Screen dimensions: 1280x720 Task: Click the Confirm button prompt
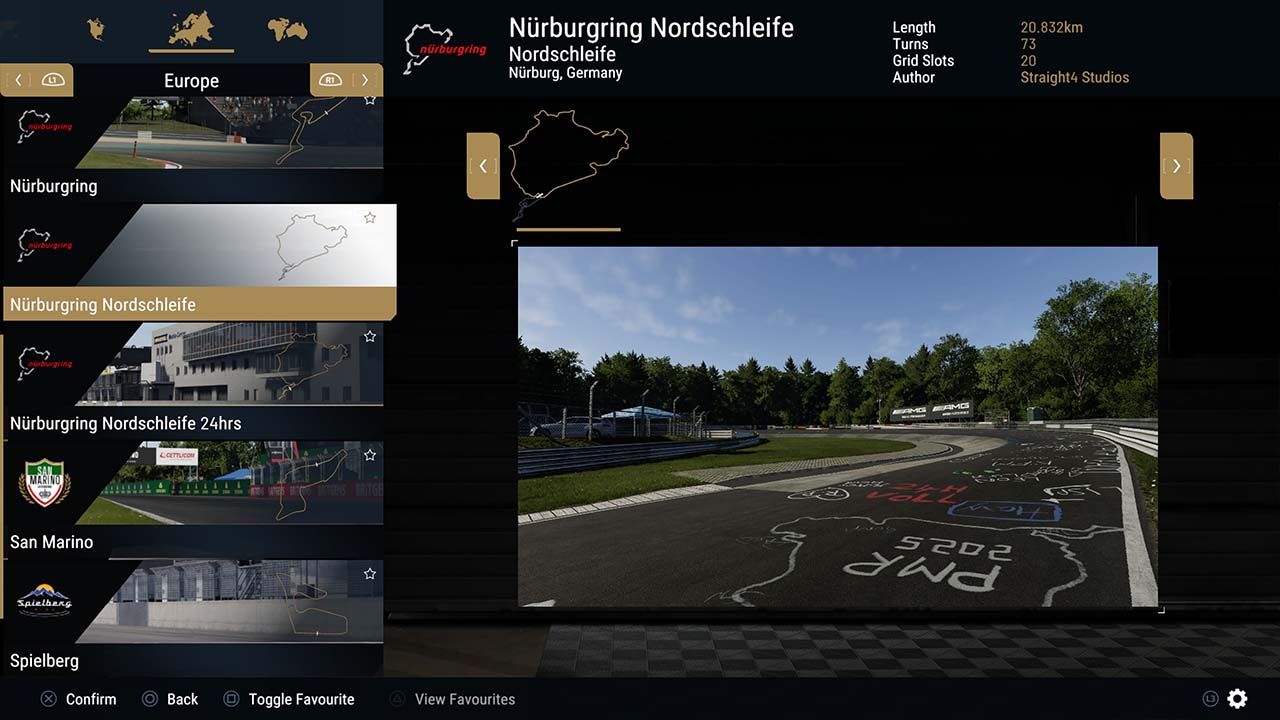click(78, 699)
